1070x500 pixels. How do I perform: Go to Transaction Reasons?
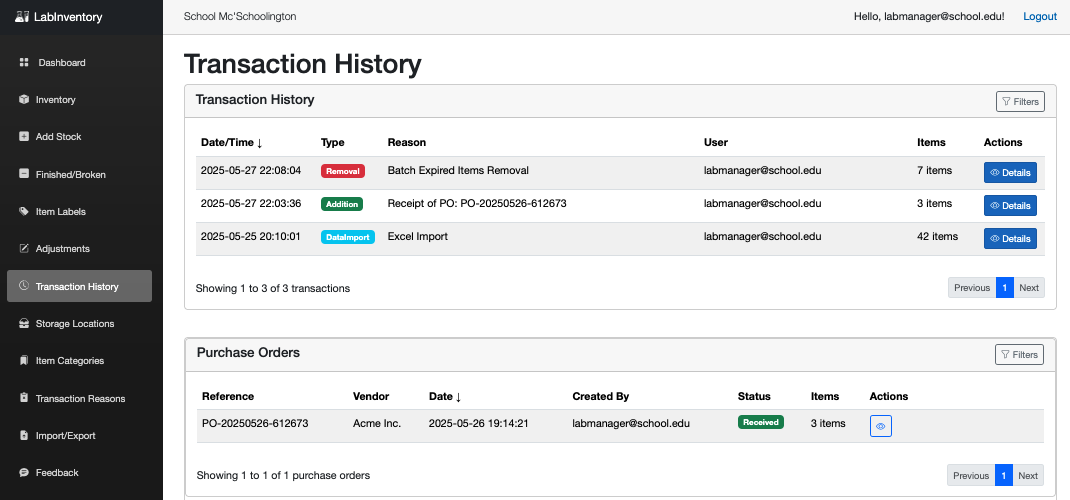[79, 398]
